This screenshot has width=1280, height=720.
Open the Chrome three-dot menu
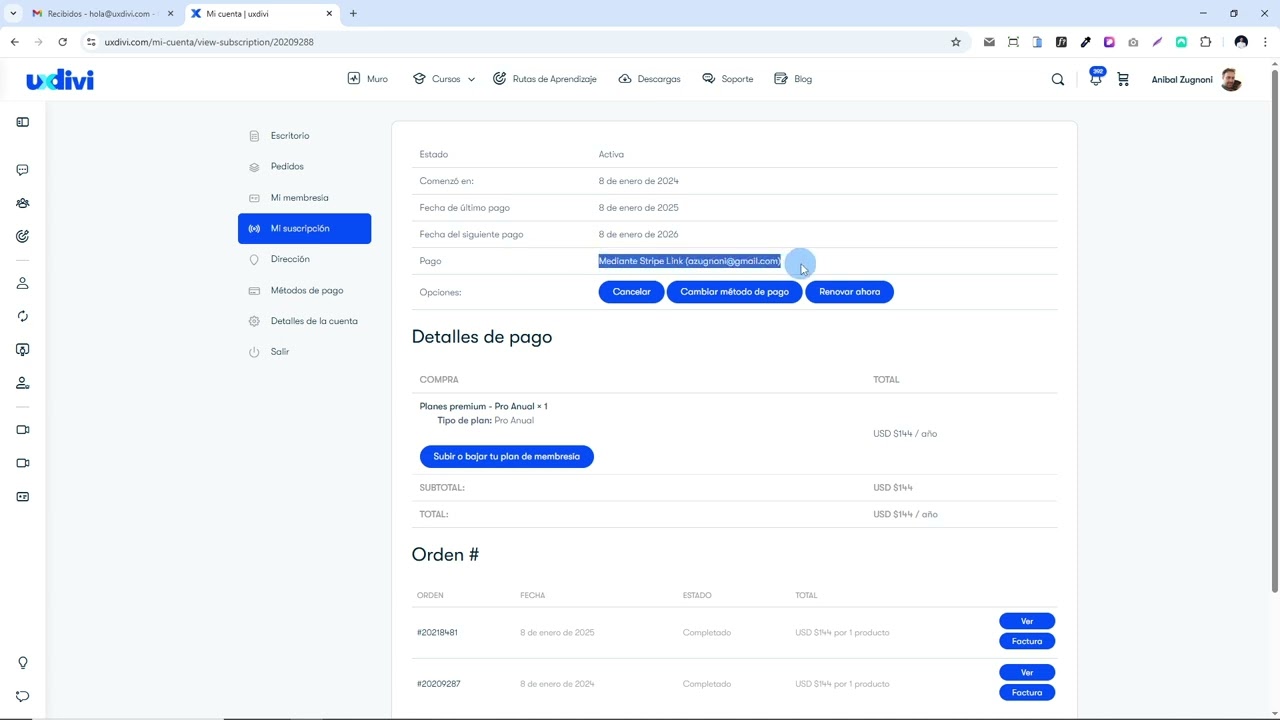pyautogui.click(x=1266, y=42)
